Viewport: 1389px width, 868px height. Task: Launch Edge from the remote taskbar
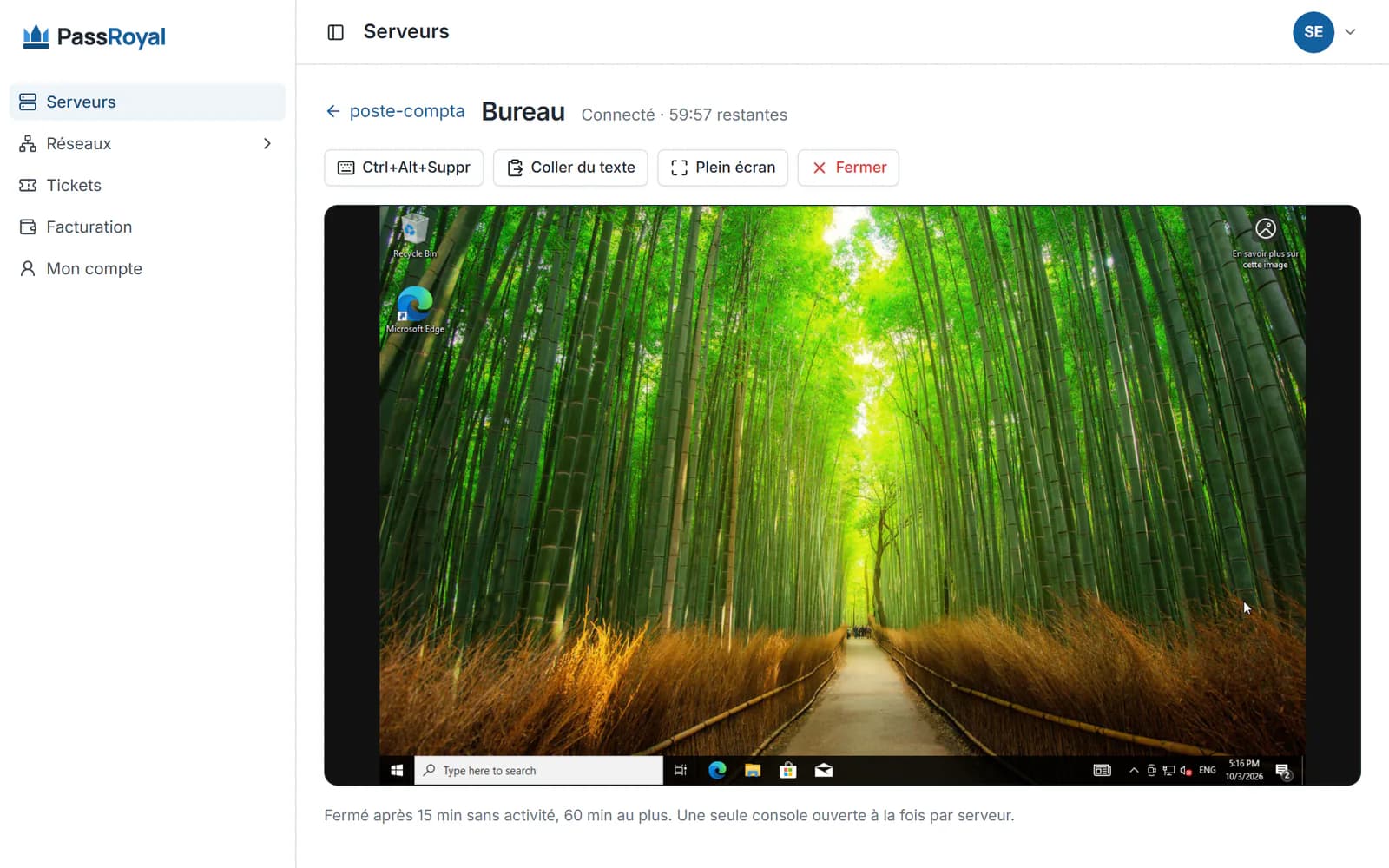(x=717, y=770)
